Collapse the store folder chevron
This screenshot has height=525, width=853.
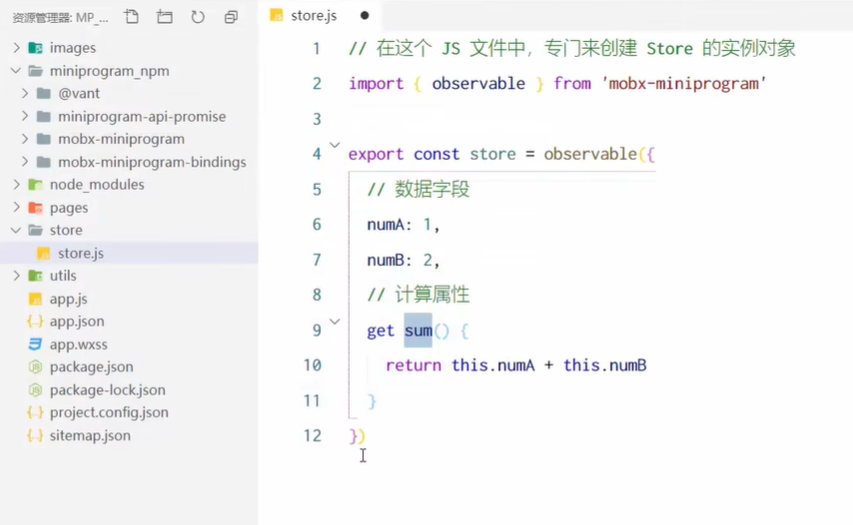pyautogui.click(x=16, y=230)
